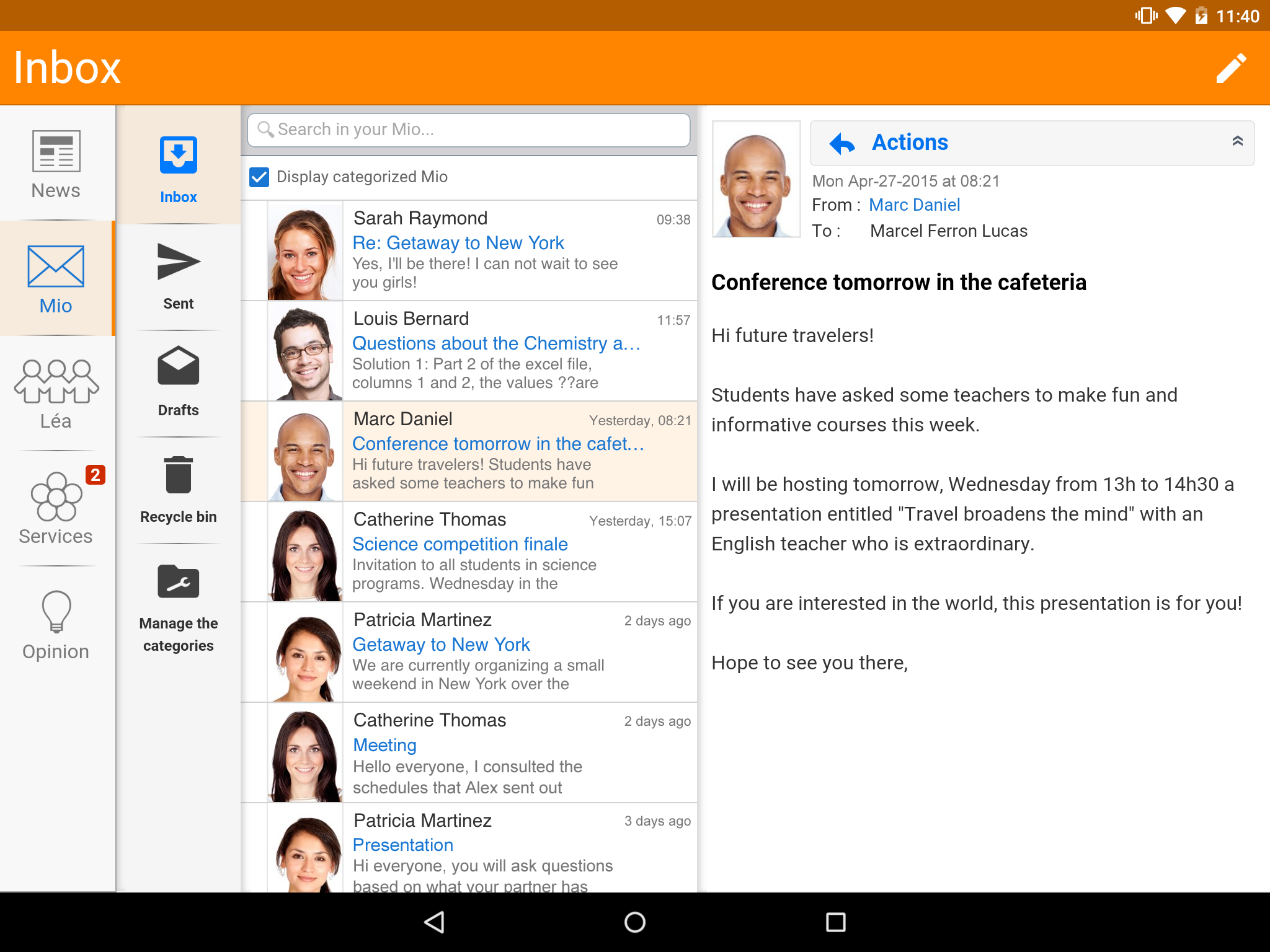Click the Actions label
1270x952 pixels.
(910, 143)
